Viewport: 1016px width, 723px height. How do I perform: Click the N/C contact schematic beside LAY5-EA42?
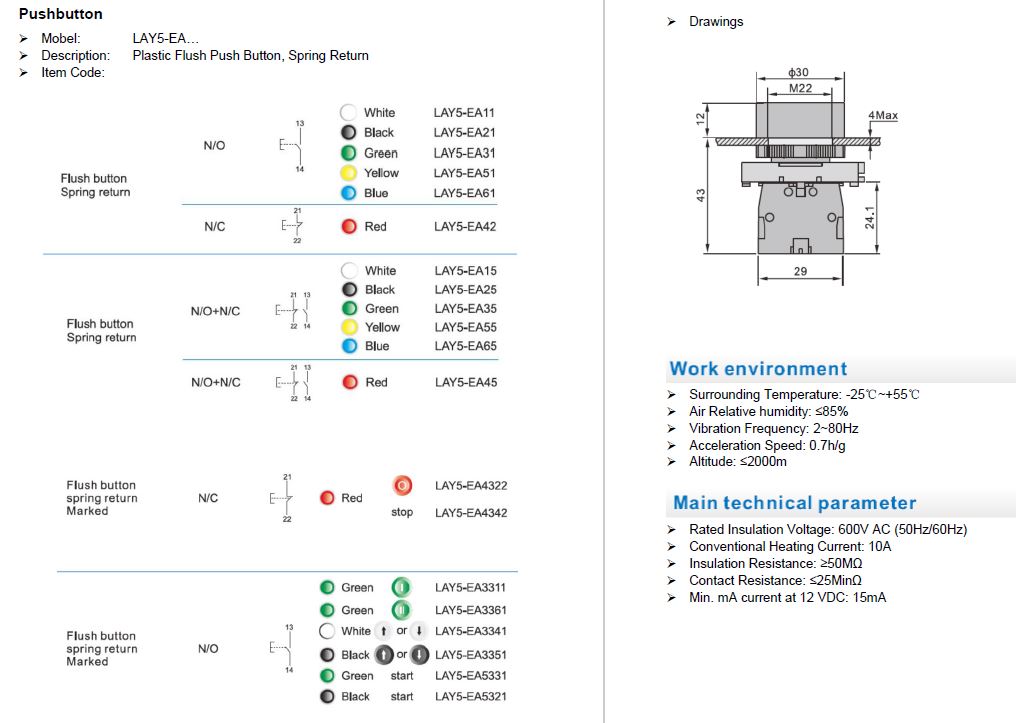(x=290, y=227)
